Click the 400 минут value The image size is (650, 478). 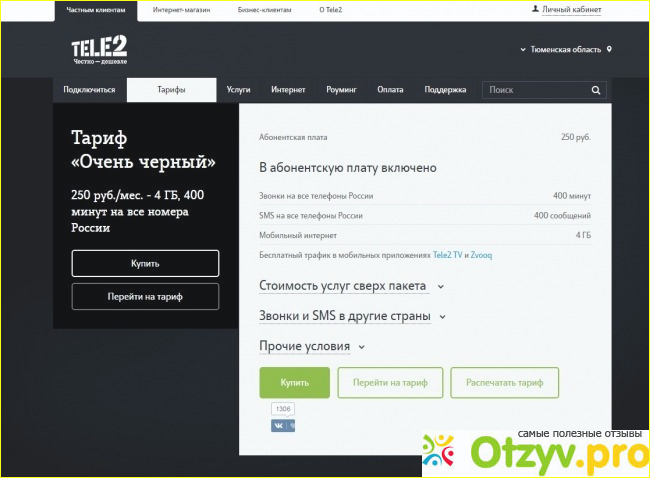pos(572,196)
